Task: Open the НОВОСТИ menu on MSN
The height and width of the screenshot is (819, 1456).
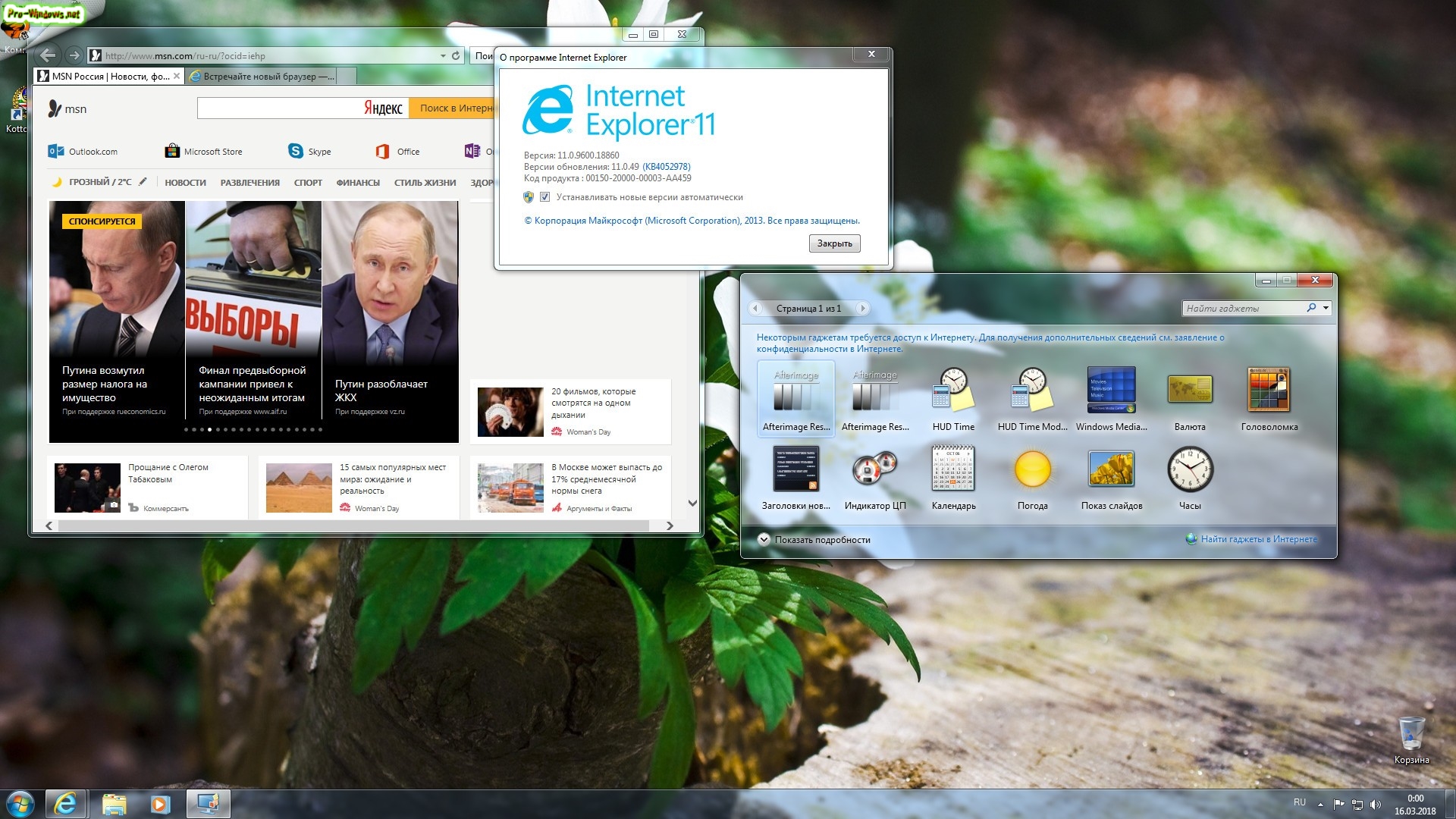Action: (185, 183)
